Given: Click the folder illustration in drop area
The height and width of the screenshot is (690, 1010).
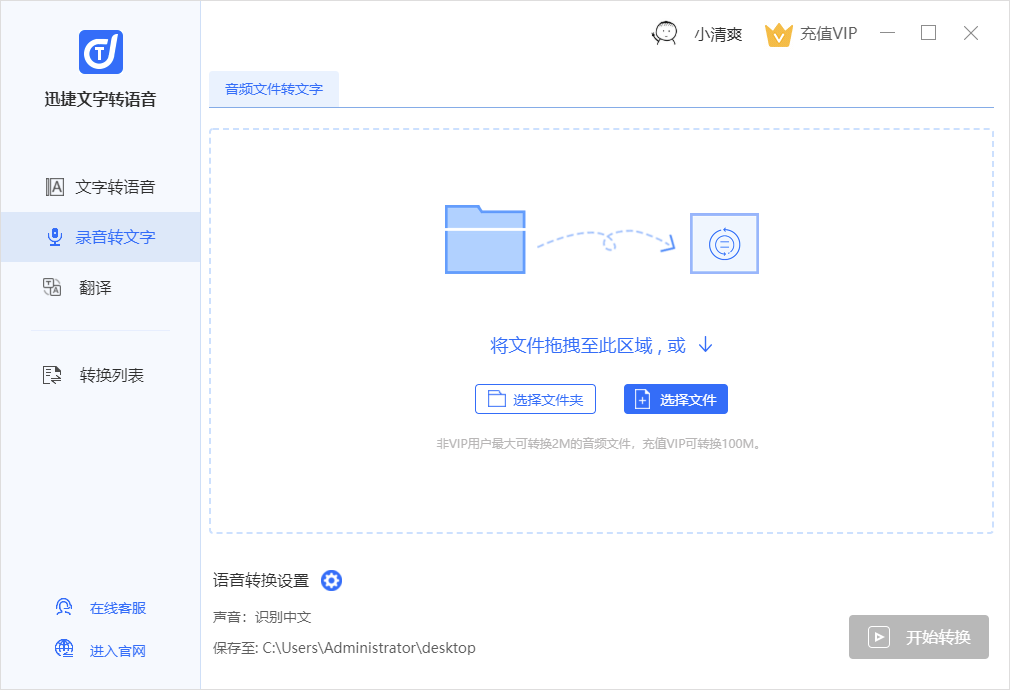Looking at the screenshot, I should [485, 239].
